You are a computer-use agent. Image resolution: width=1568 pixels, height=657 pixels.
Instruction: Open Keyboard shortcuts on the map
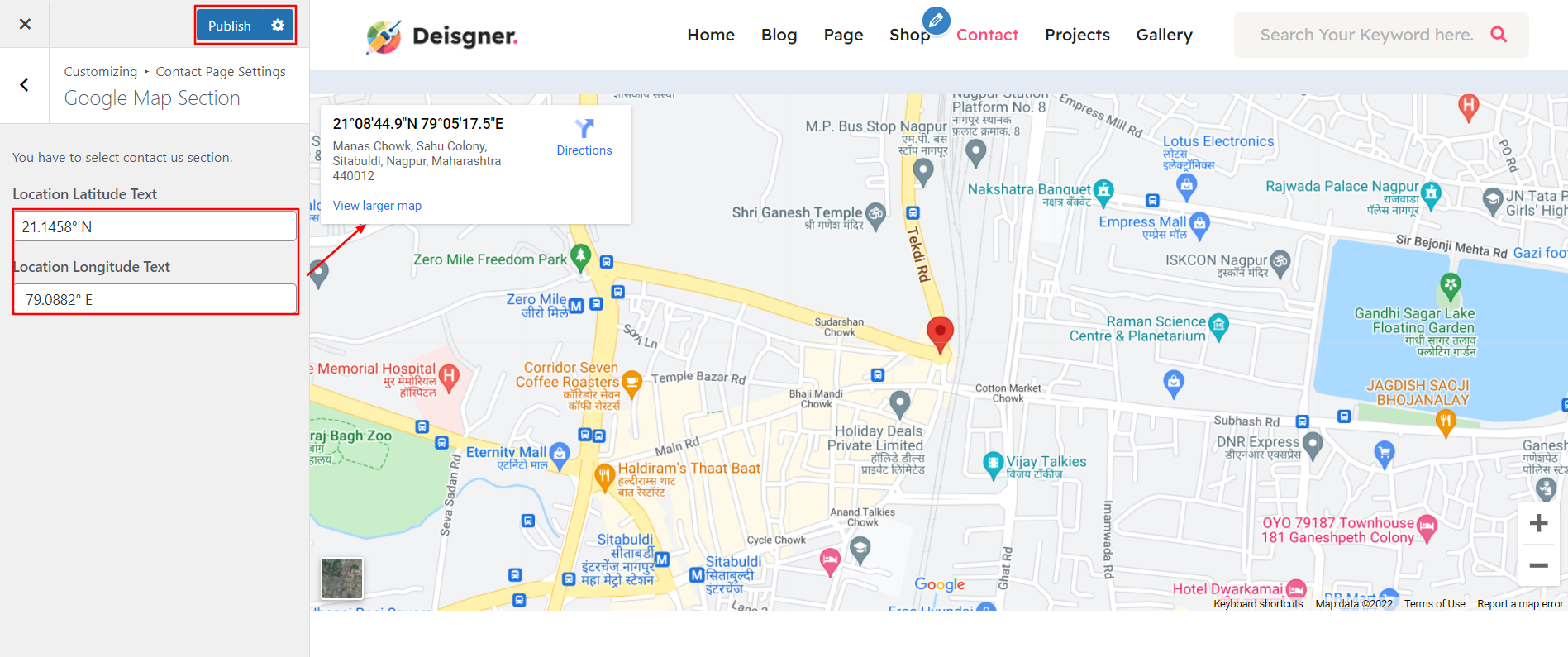point(1258,604)
